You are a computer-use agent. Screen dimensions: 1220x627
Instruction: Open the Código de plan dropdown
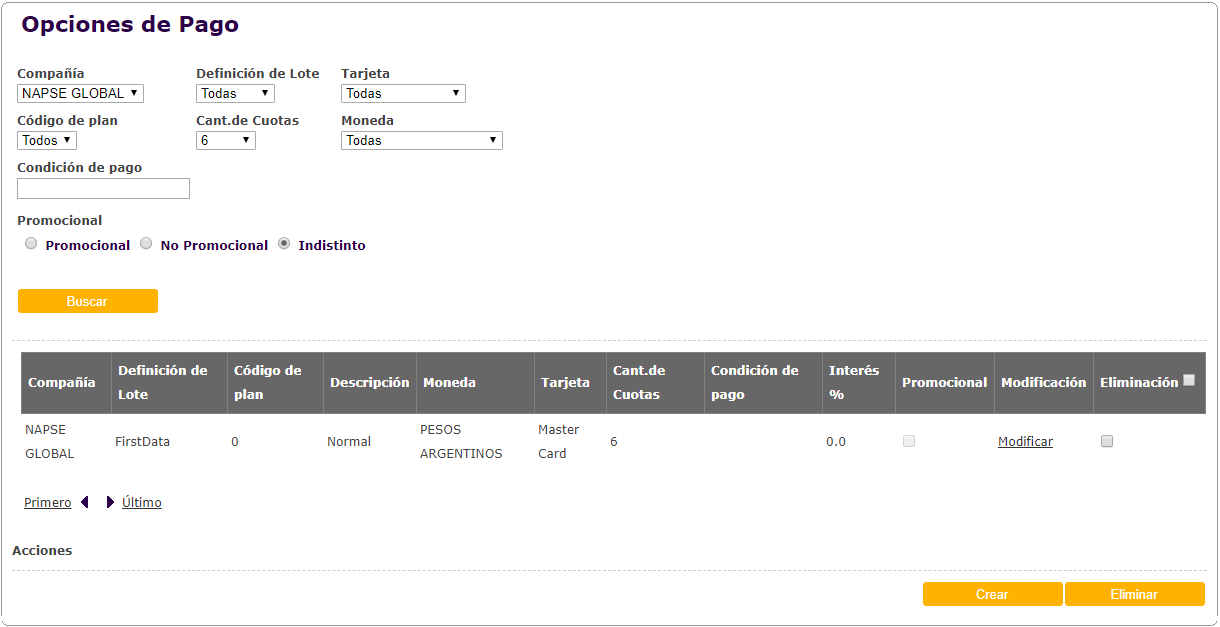47,140
